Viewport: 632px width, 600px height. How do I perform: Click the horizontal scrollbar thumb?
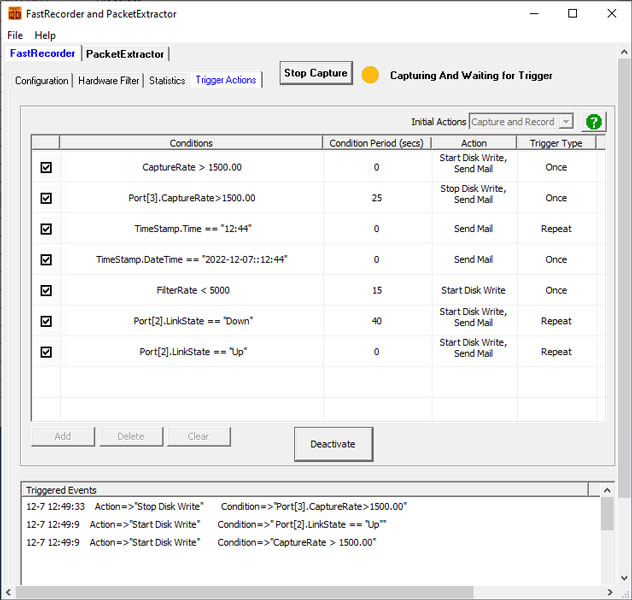coord(244,592)
